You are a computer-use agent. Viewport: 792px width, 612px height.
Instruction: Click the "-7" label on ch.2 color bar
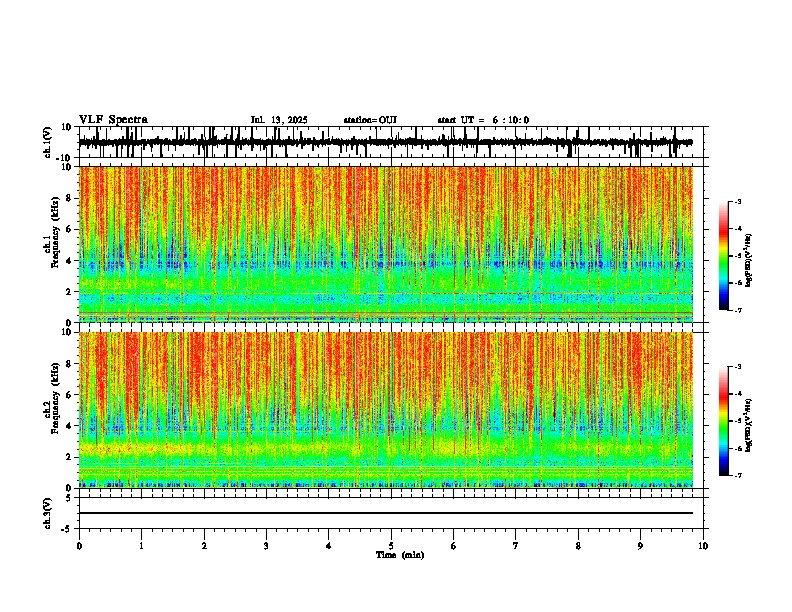click(737, 475)
